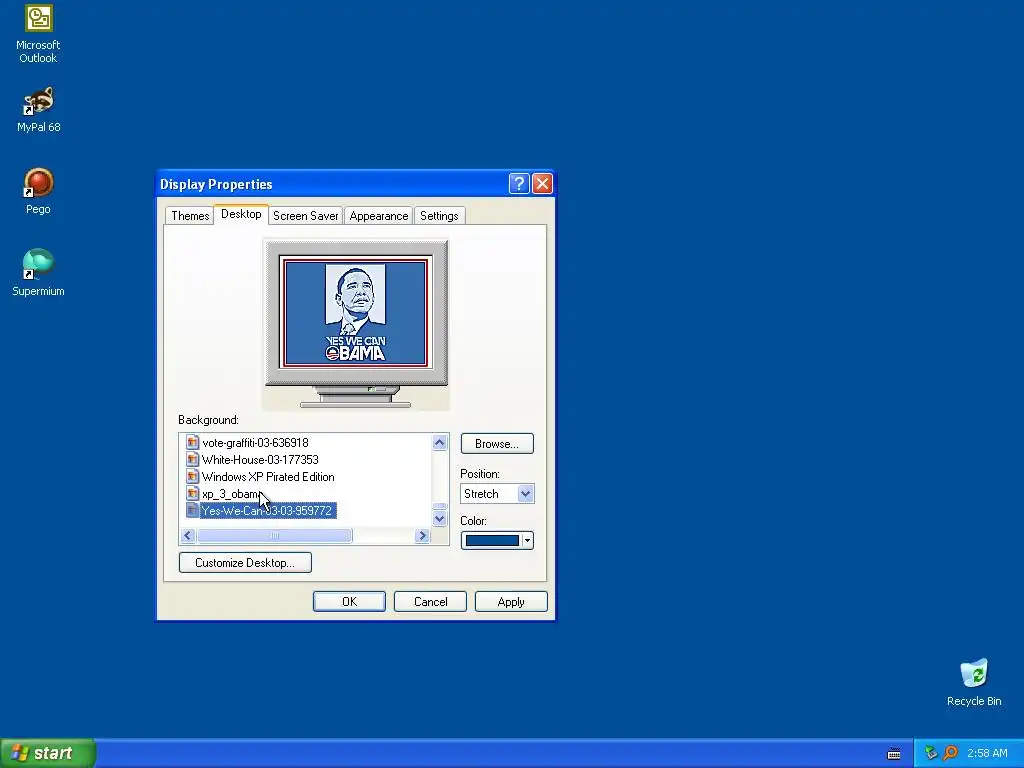Image resolution: width=1024 pixels, height=768 pixels.
Task: Click the Apply button
Action: coord(511,601)
